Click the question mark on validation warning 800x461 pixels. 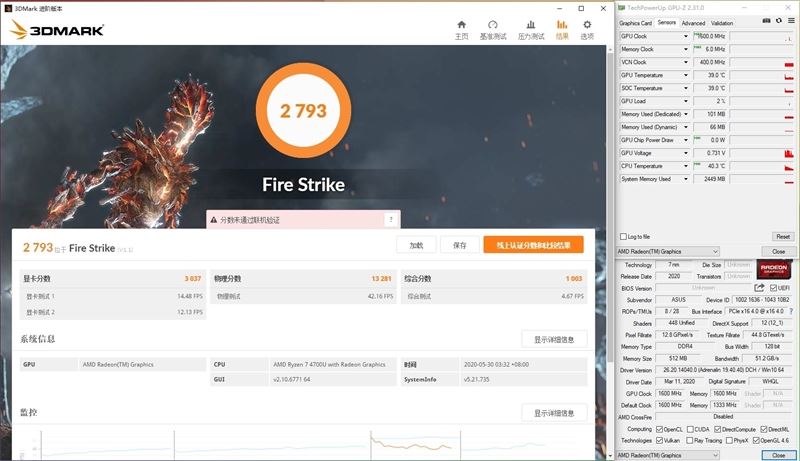pyautogui.click(x=391, y=220)
